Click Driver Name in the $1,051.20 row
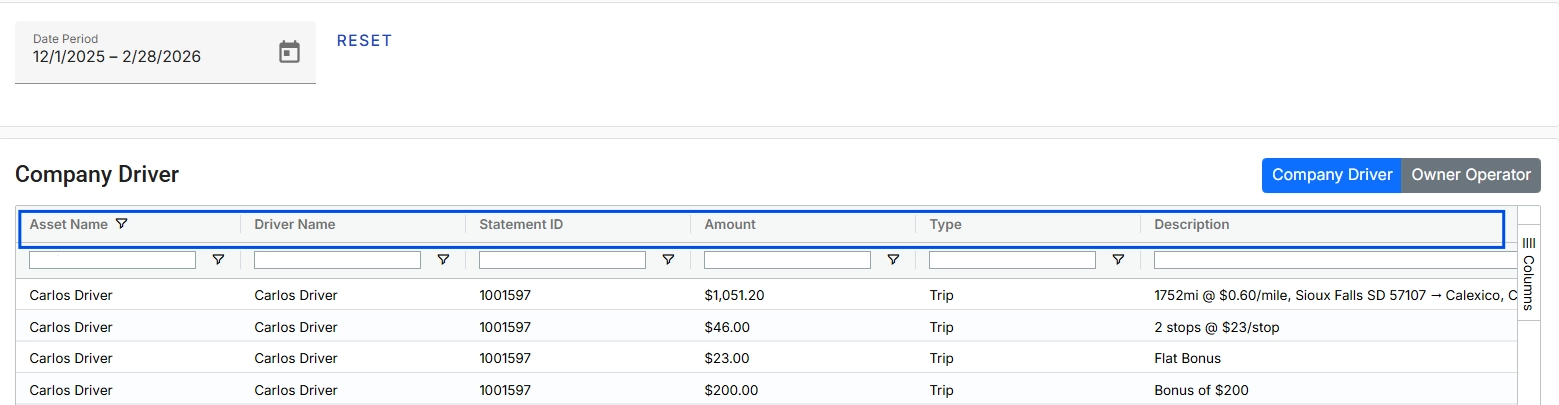1559x405 pixels. tap(296, 295)
